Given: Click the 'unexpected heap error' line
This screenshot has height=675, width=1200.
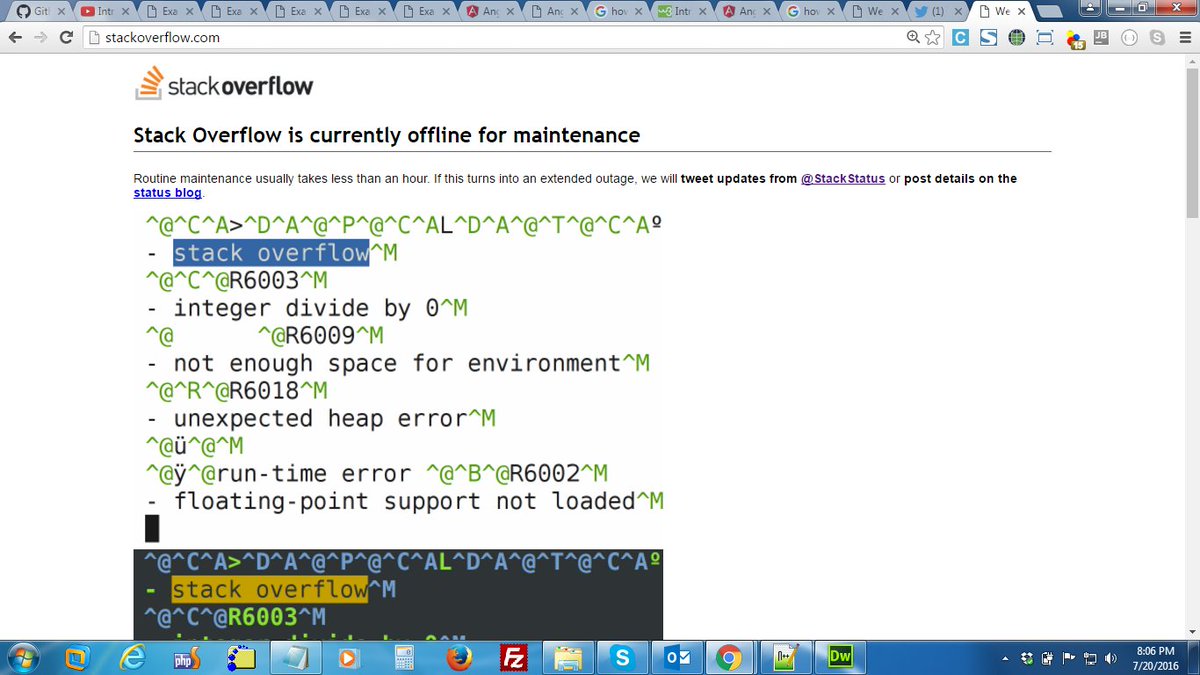Looking at the screenshot, I should [x=321, y=418].
